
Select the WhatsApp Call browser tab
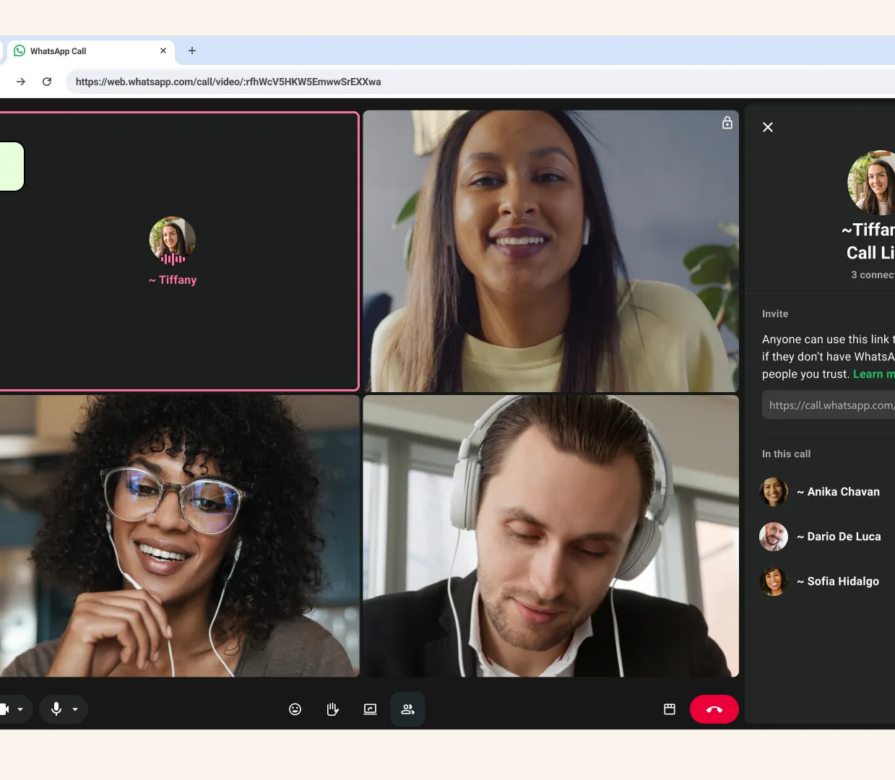pyautogui.click(x=91, y=51)
